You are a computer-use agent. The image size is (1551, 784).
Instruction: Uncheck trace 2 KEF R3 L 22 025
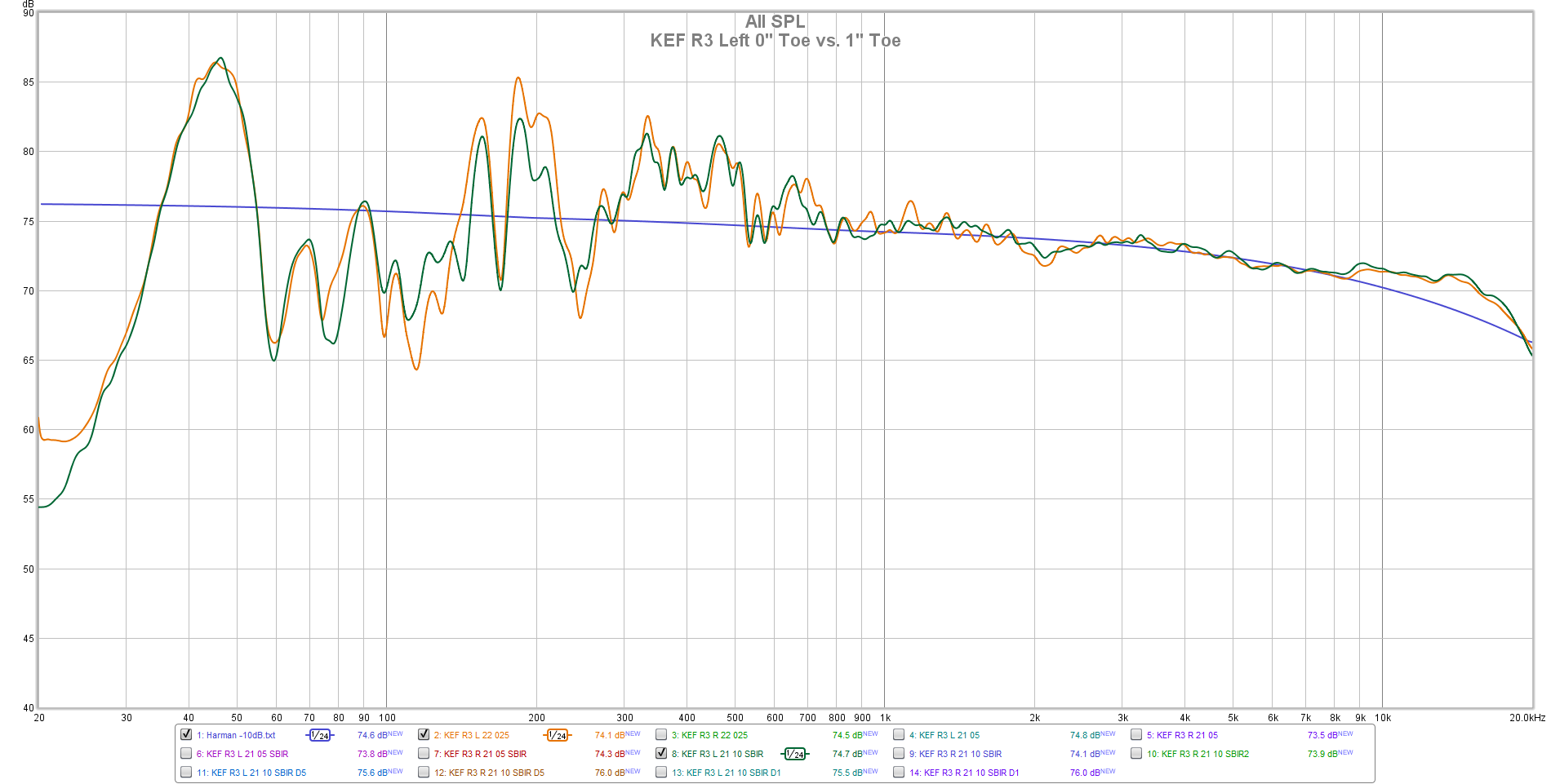(x=424, y=734)
